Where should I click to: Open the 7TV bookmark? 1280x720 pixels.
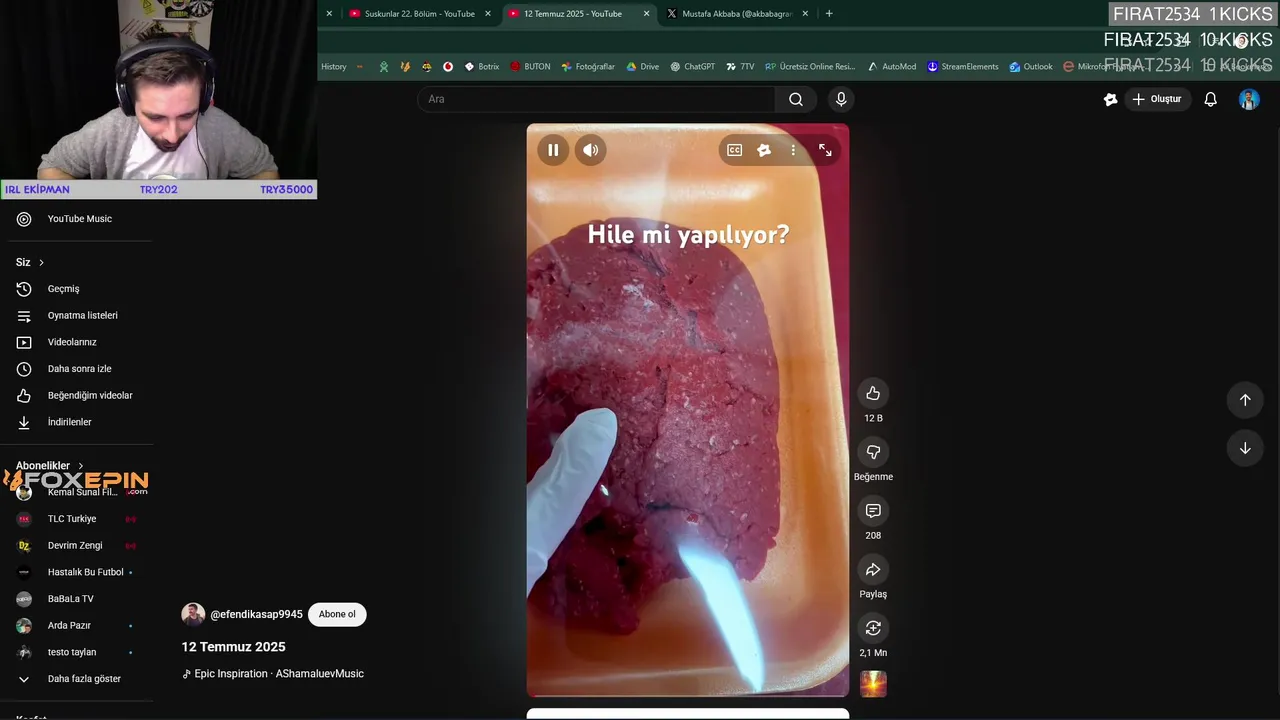pyautogui.click(x=740, y=67)
